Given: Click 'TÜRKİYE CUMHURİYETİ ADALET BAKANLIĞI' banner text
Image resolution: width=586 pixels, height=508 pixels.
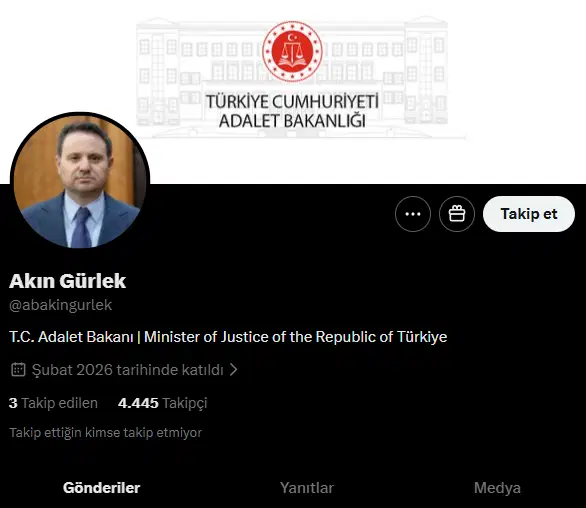Looking at the screenshot, I should coord(292,111).
